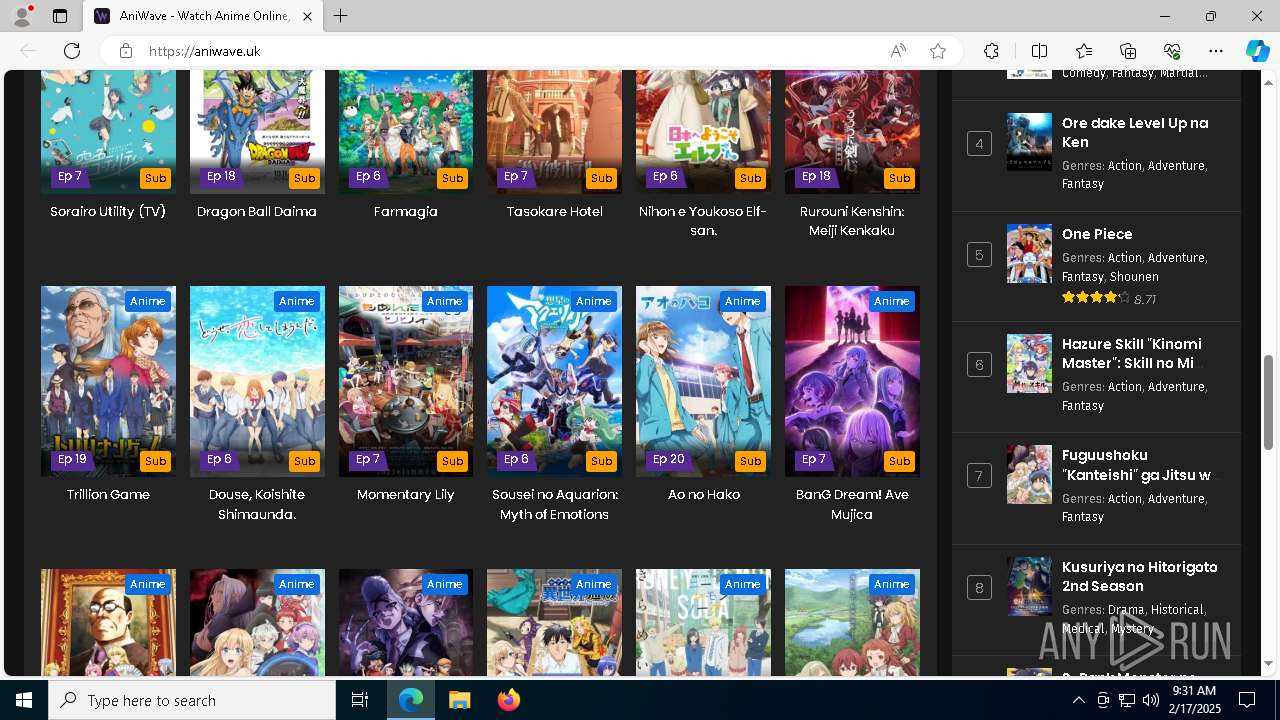Click One Piece thumbnail in sidebar
The image size is (1280, 720).
click(x=1029, y=254)
